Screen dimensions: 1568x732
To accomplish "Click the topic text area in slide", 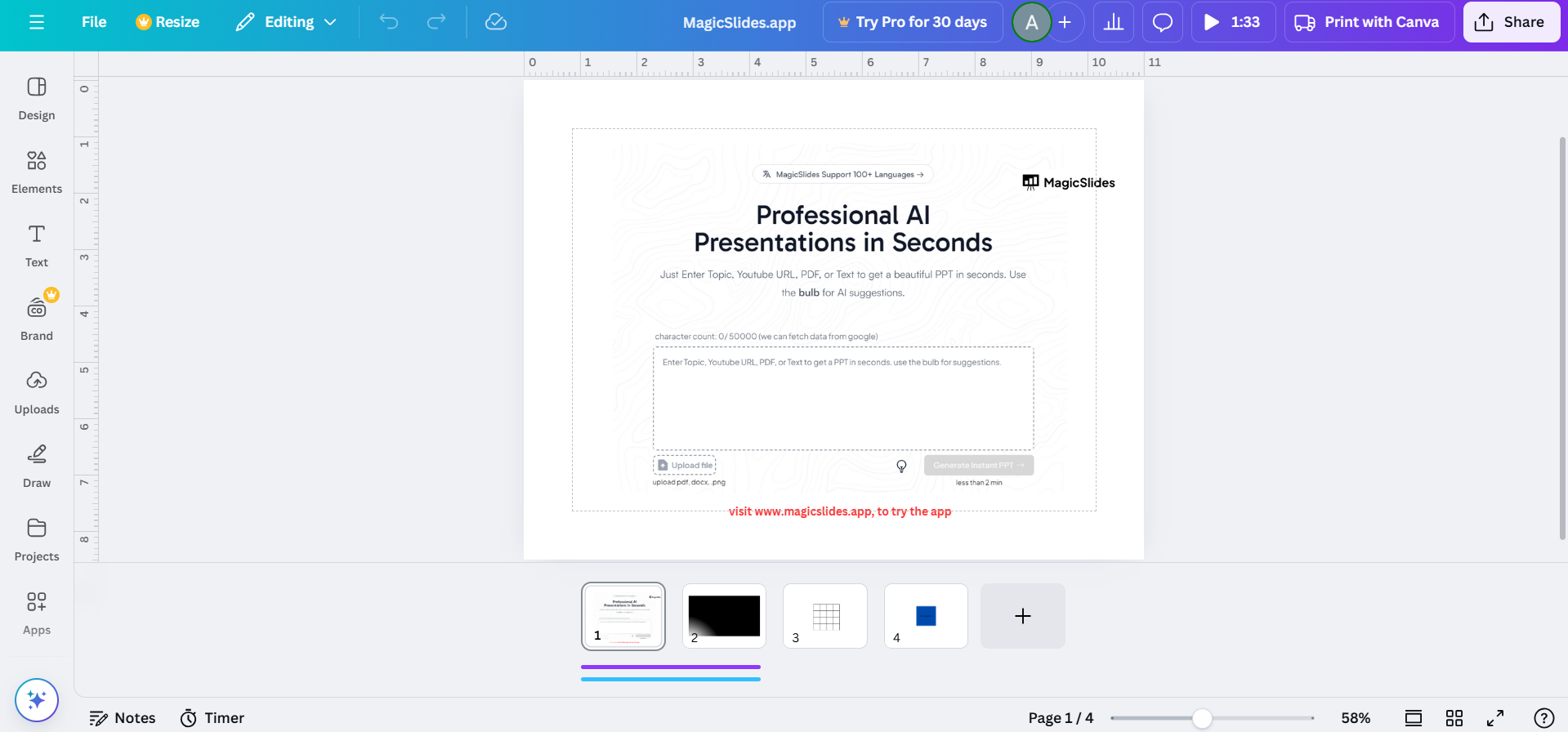I will (843, 399).
